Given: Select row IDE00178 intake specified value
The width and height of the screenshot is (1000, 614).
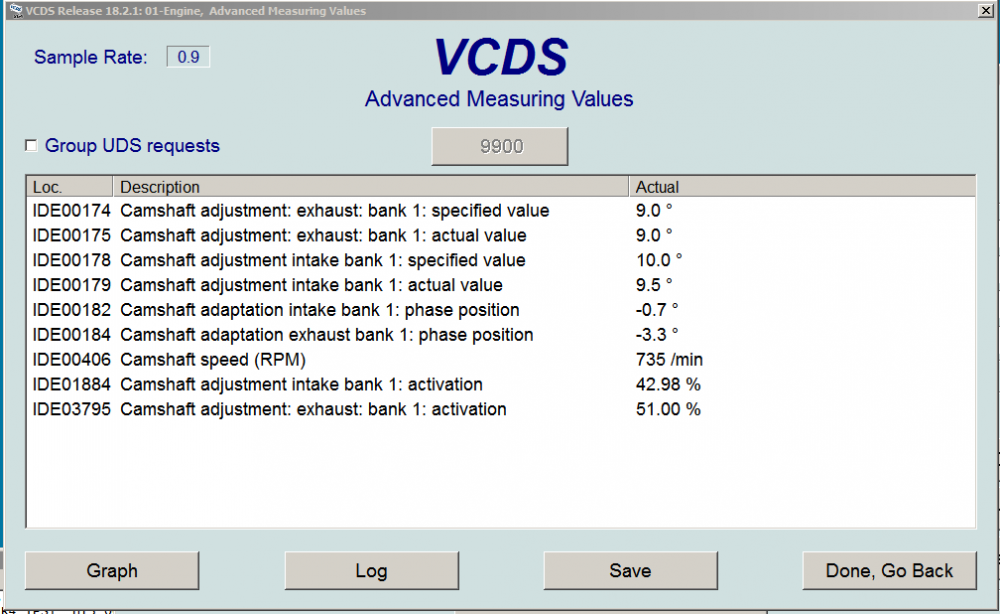Looking at the screenshot, I should tap(330, 260).
